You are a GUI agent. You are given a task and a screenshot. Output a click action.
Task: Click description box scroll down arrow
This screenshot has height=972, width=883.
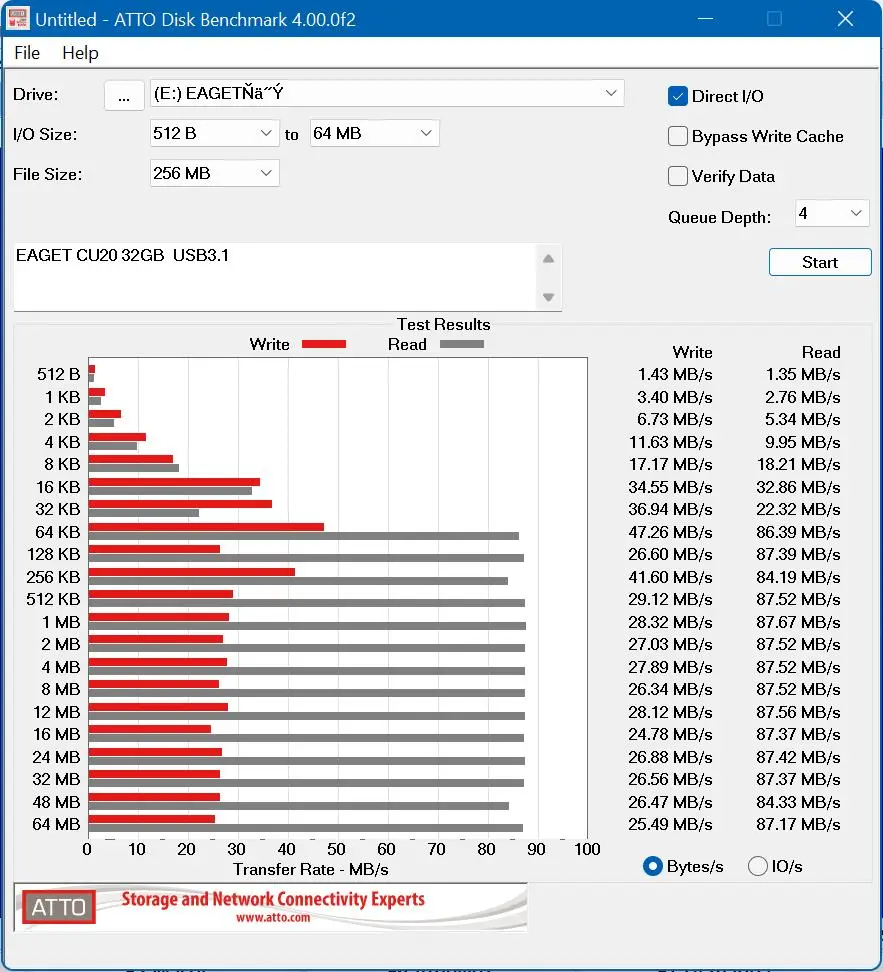[x=548, y=297]
